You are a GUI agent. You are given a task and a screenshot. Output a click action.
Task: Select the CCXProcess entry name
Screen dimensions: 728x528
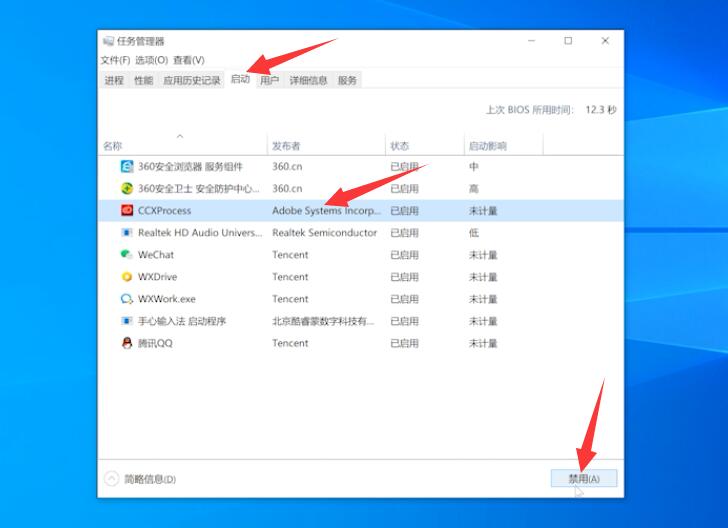point(164,210)
